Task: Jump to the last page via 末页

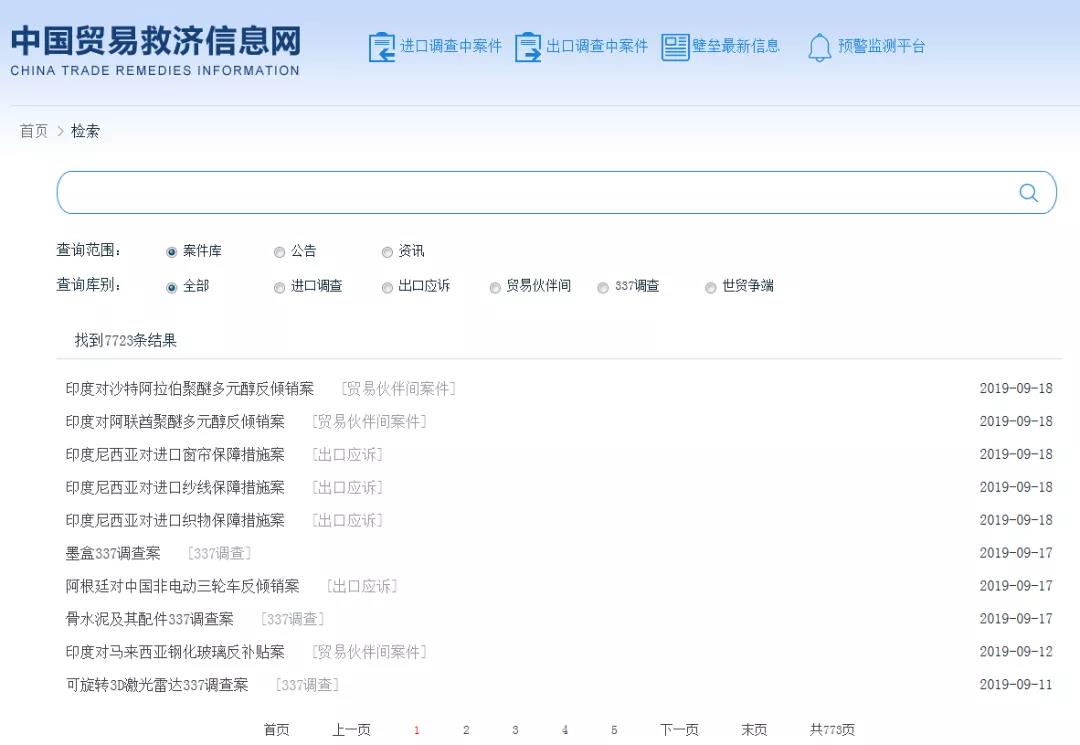Action: 753,730
